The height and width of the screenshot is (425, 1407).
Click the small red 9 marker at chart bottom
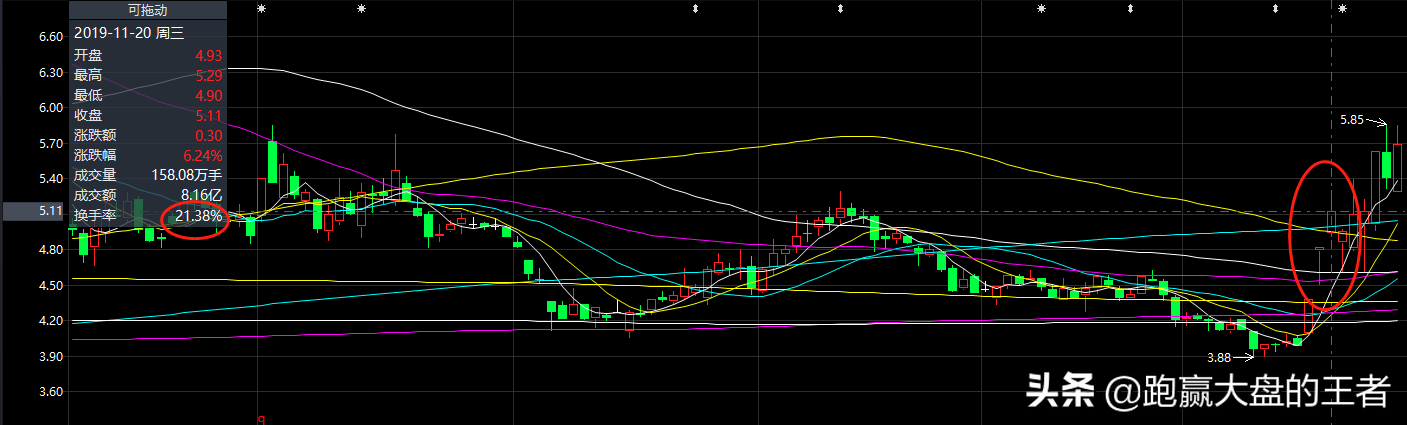point(262,420)
